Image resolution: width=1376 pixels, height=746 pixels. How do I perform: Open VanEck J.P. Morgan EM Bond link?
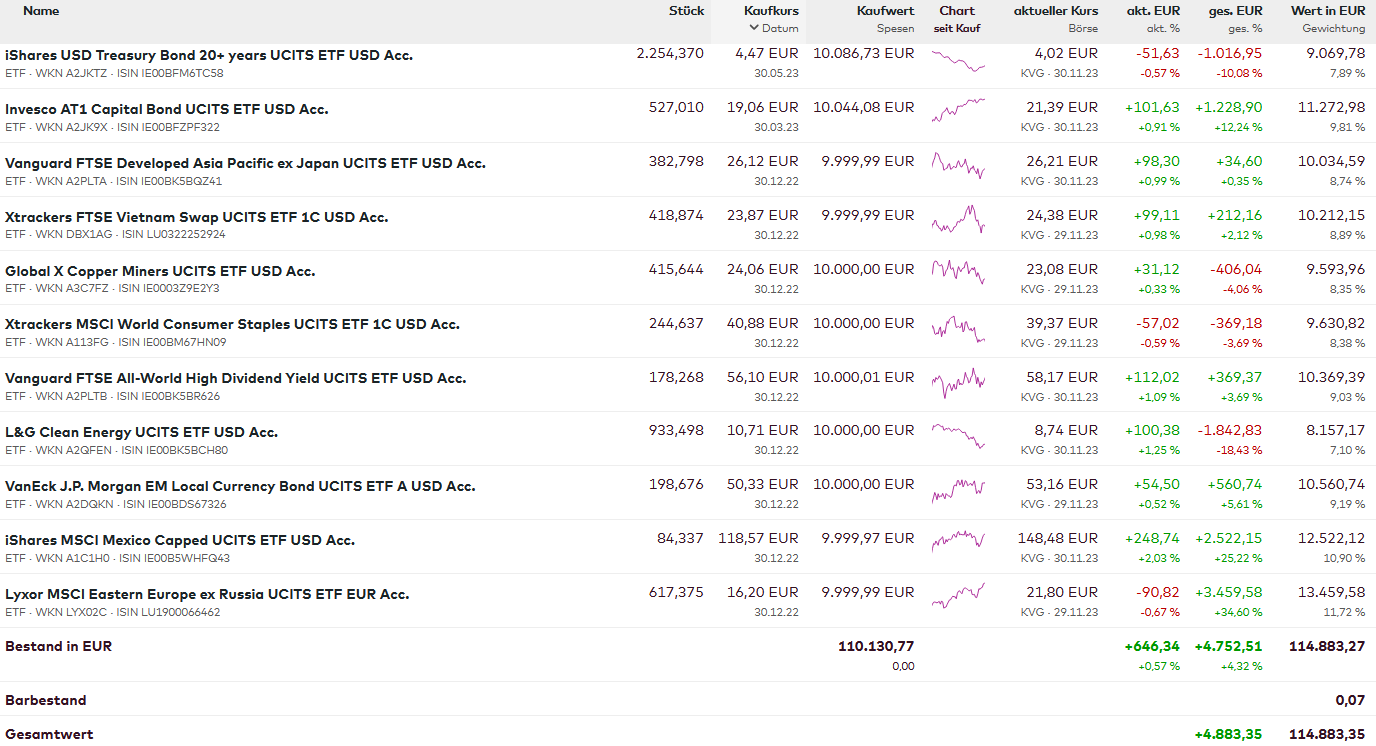[x=240, y=486]
